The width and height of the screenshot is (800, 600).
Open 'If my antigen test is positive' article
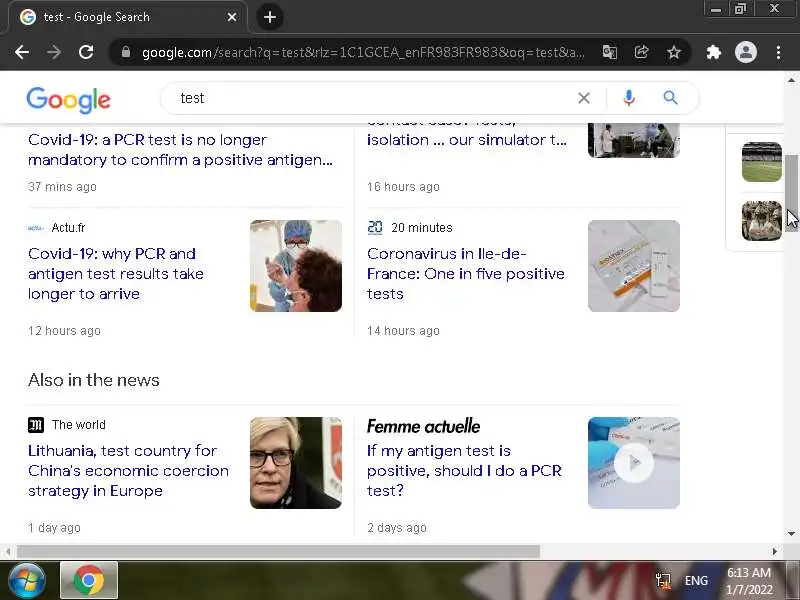[464, 470]
